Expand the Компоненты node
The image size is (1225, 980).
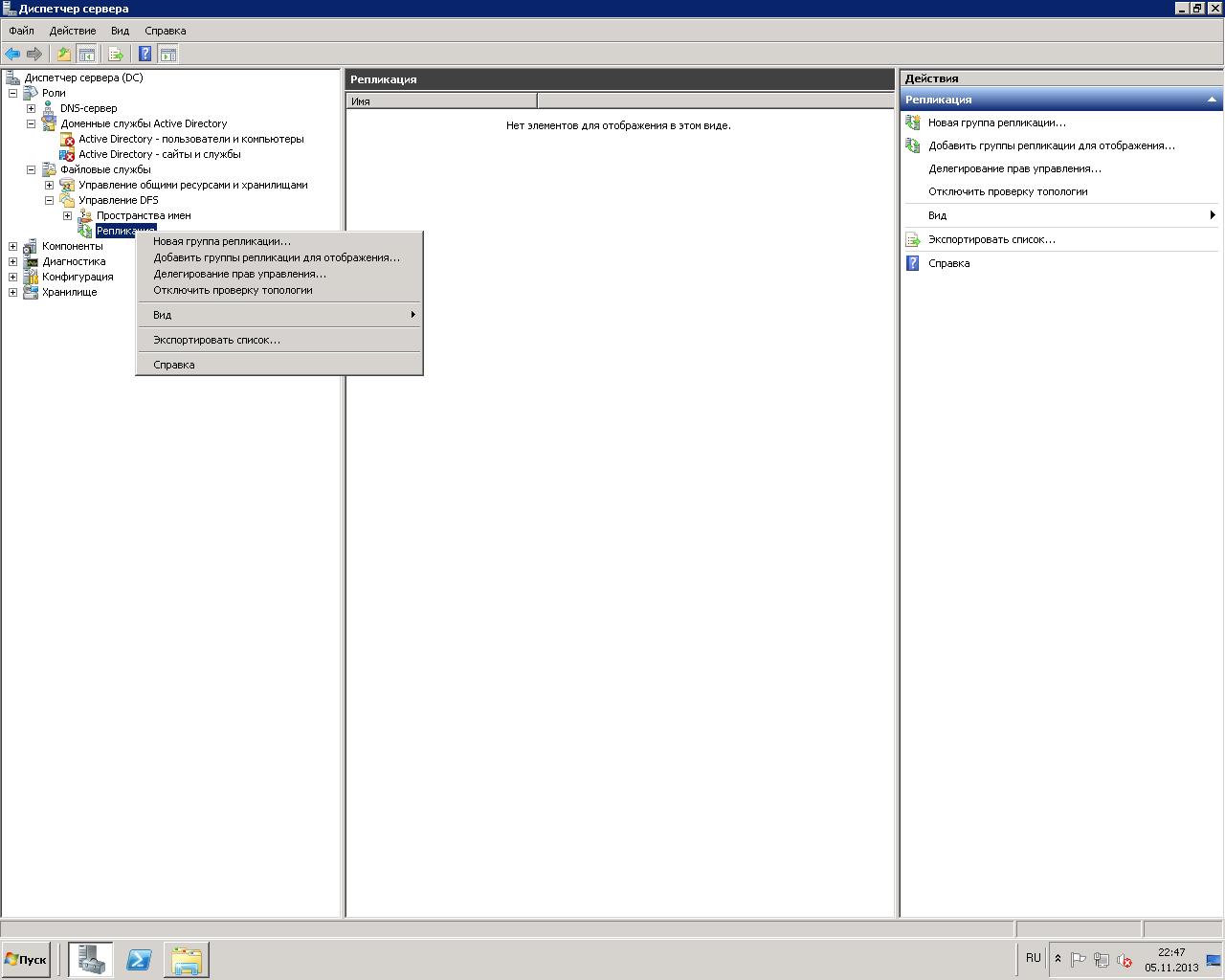coord(13,246)
